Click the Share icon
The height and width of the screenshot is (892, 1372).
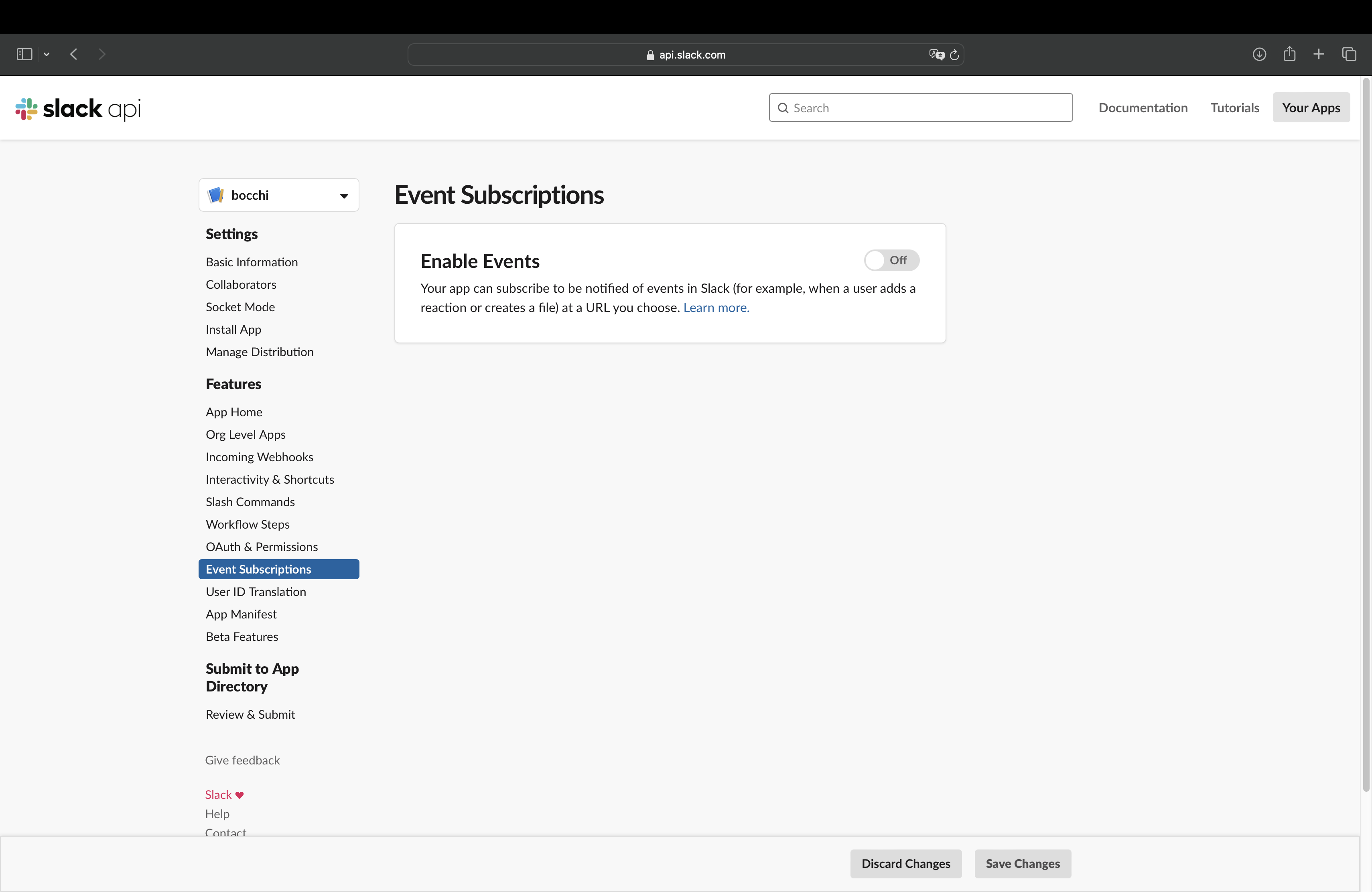[x=1290, y=54]
